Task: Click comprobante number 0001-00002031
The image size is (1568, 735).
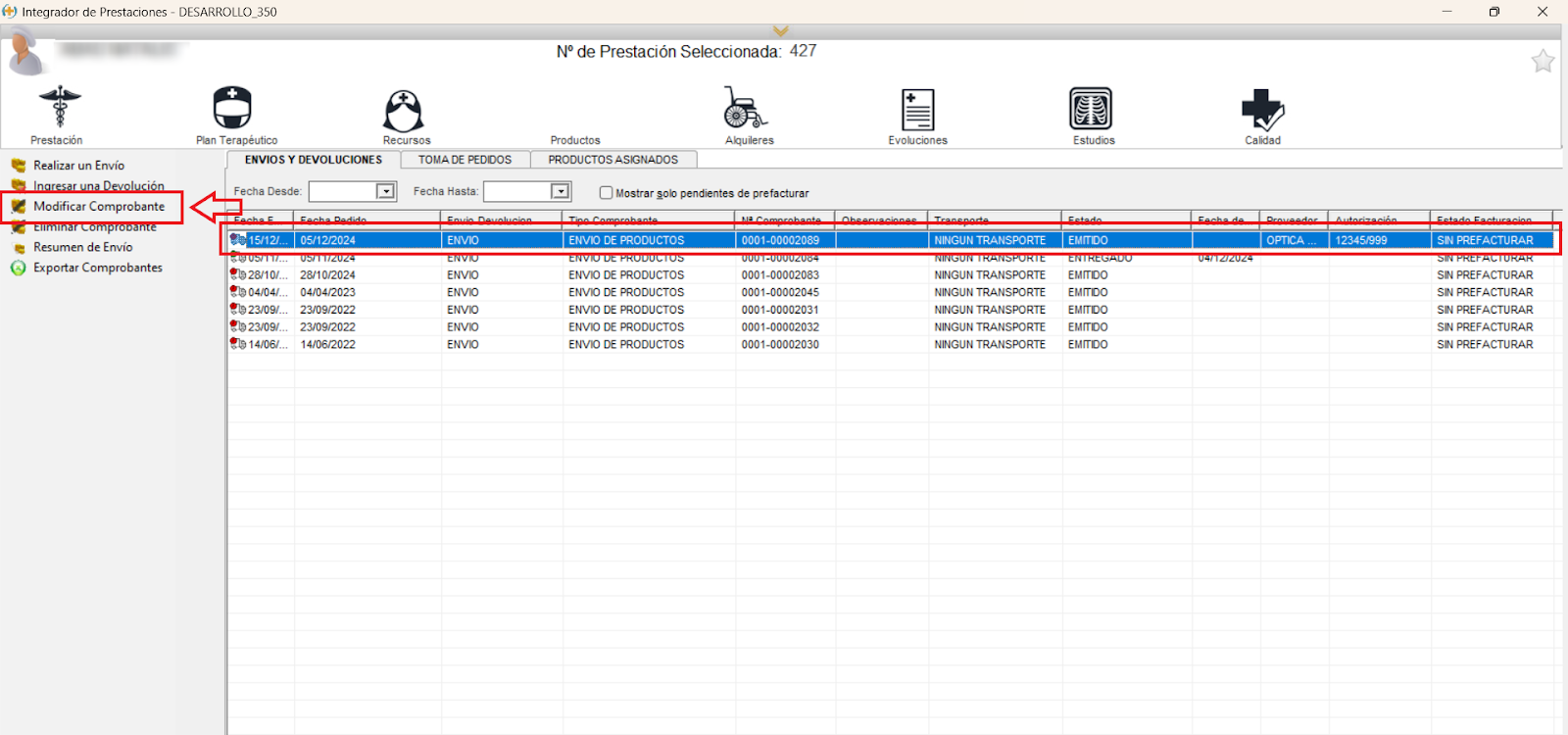Action: (x=780, y=310)
